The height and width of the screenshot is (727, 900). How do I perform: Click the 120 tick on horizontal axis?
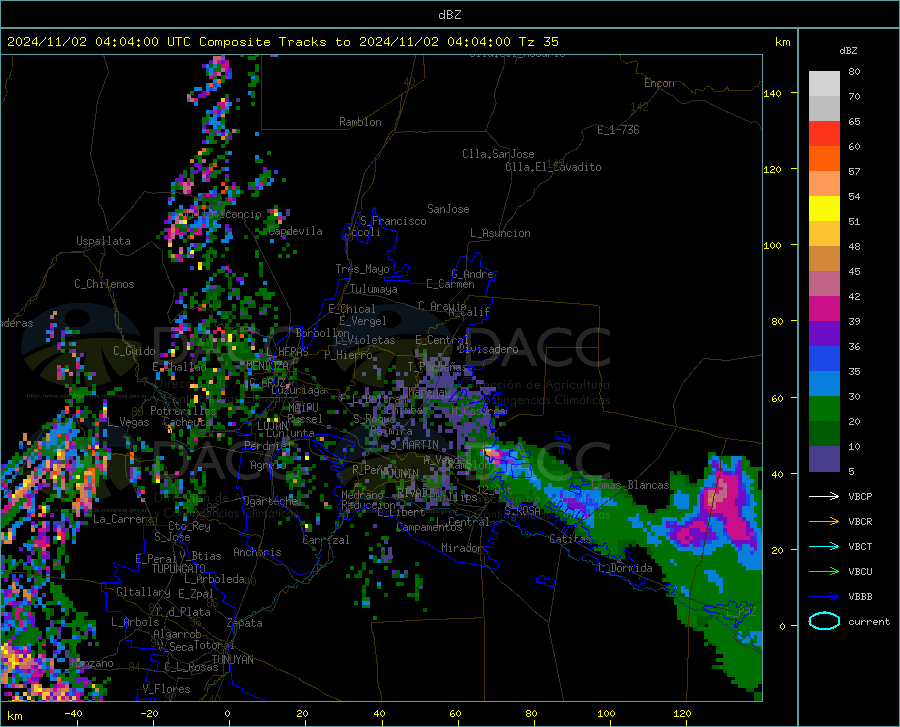coord(682,713)
